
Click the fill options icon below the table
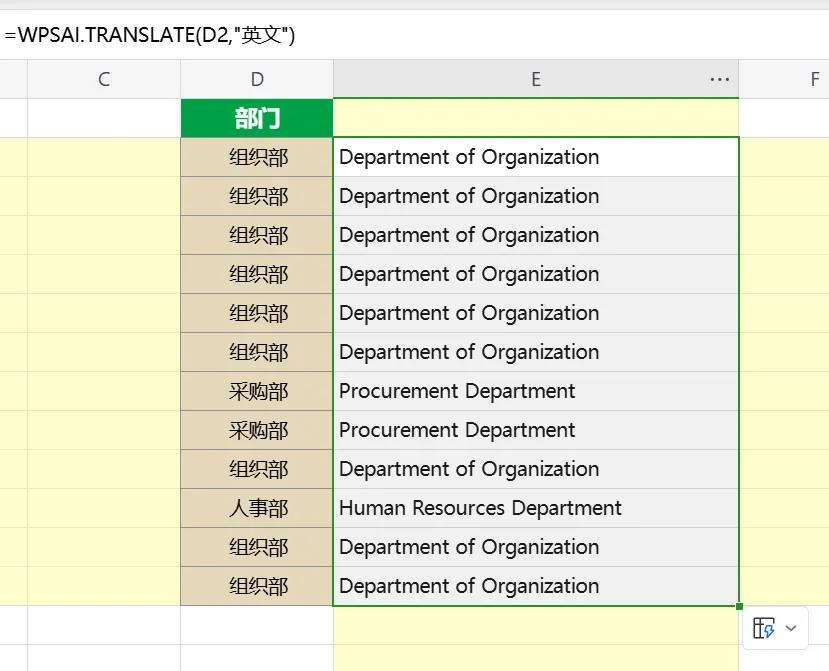pyautogui.click(x=765, y=628)
